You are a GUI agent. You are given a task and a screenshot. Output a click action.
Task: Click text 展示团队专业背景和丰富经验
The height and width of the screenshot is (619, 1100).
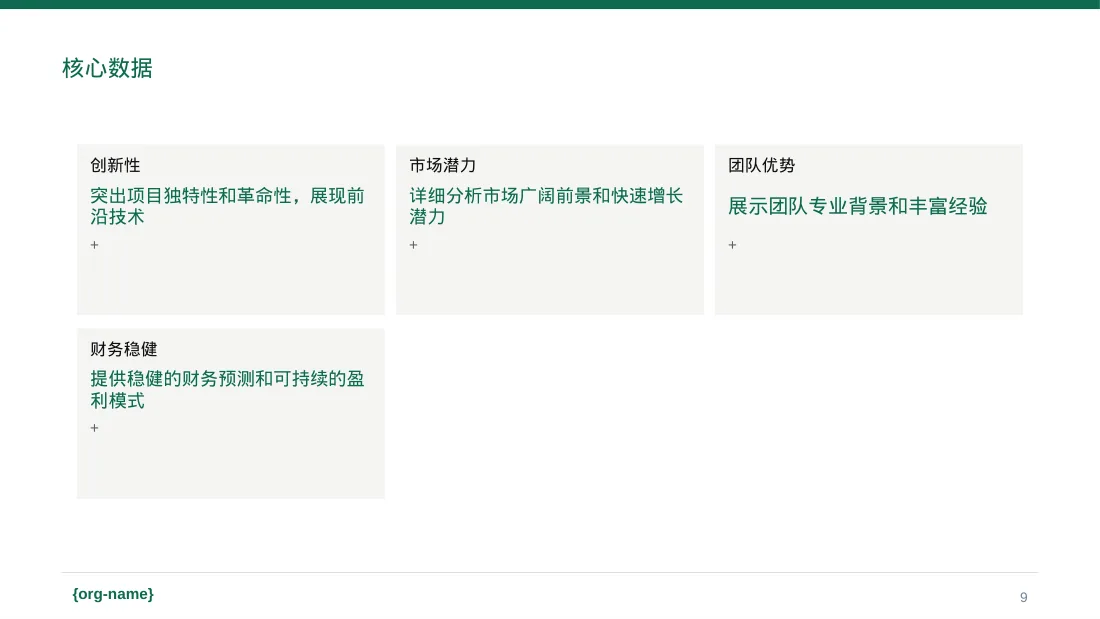(x=858, y=206)
